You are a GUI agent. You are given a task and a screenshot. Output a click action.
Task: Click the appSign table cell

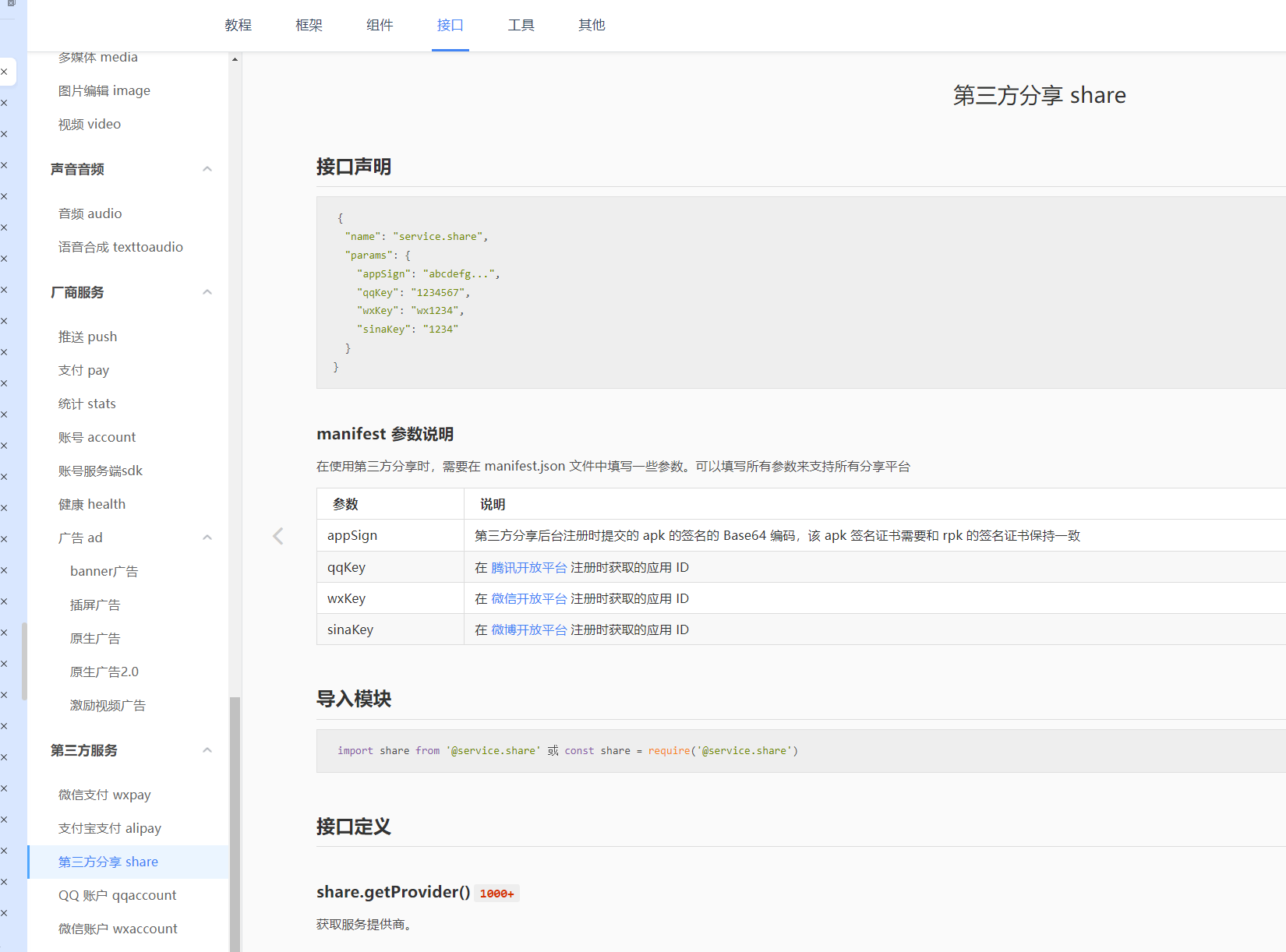pyautogui.click(x=390, y=535)
